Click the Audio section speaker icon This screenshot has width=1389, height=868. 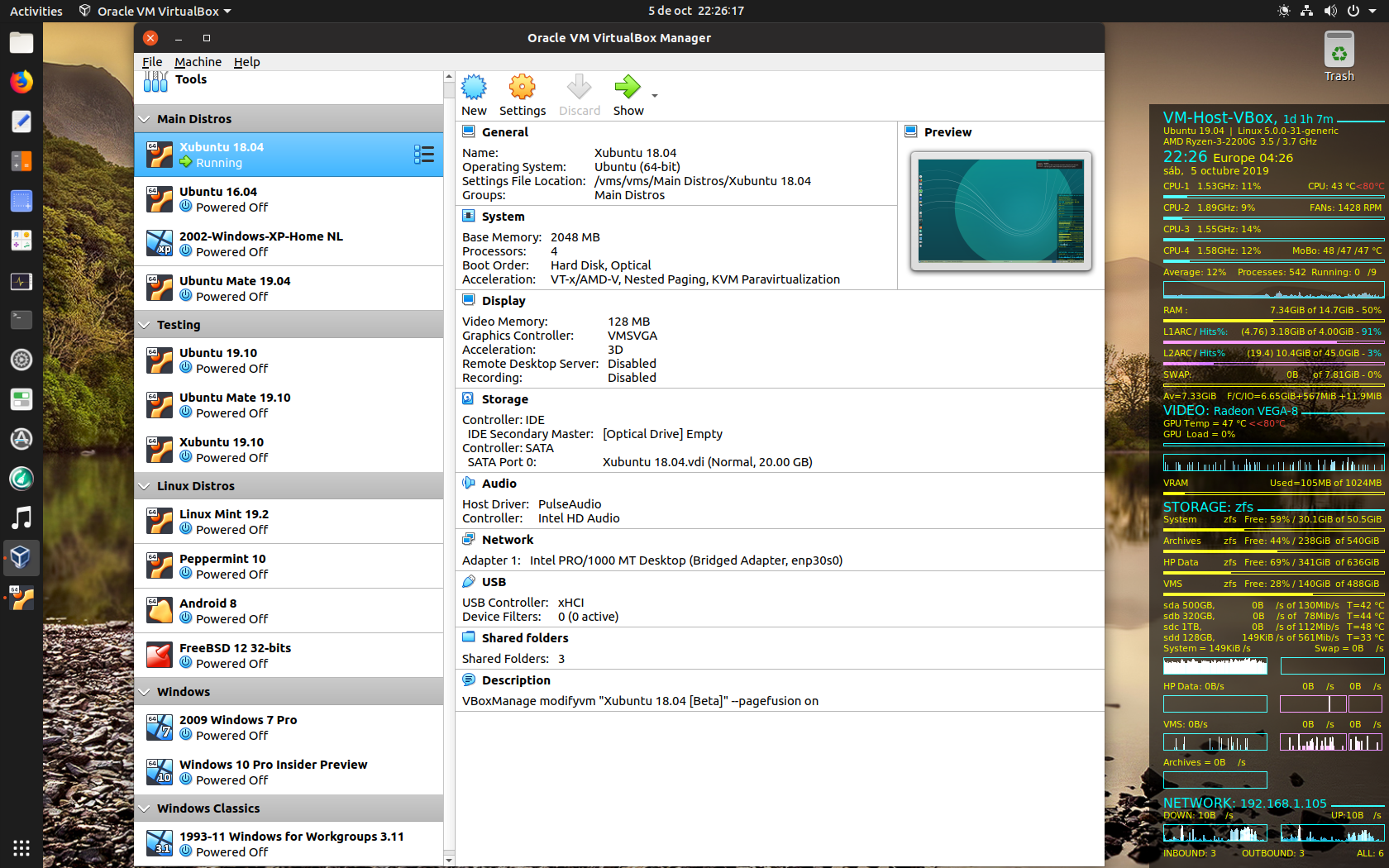[469, 483]
